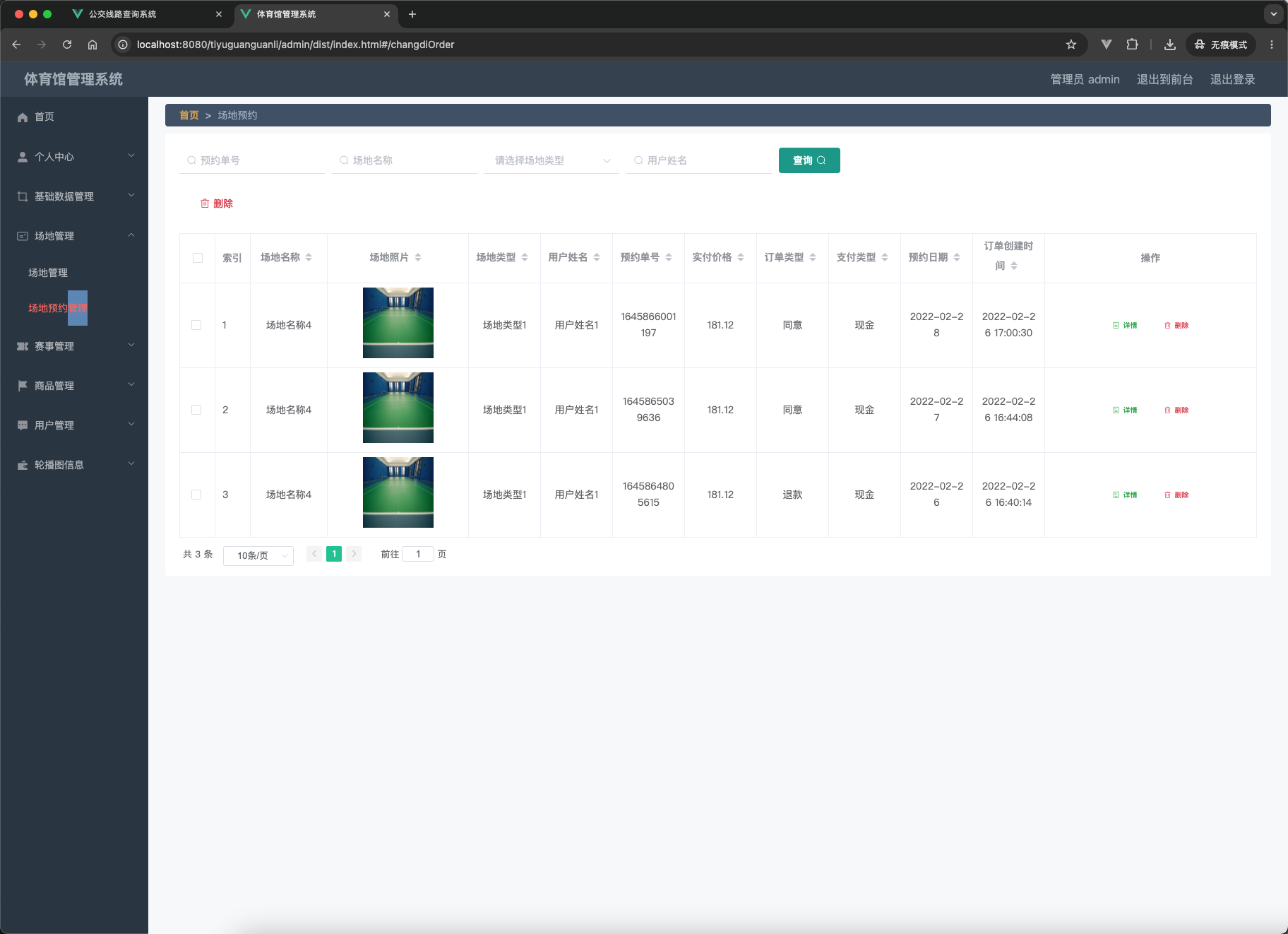Viewport: 1288px width, 934px height.
Task: Sort by 预约日期 column arrows
Action: pyautogui.click(x=957, y=257)
